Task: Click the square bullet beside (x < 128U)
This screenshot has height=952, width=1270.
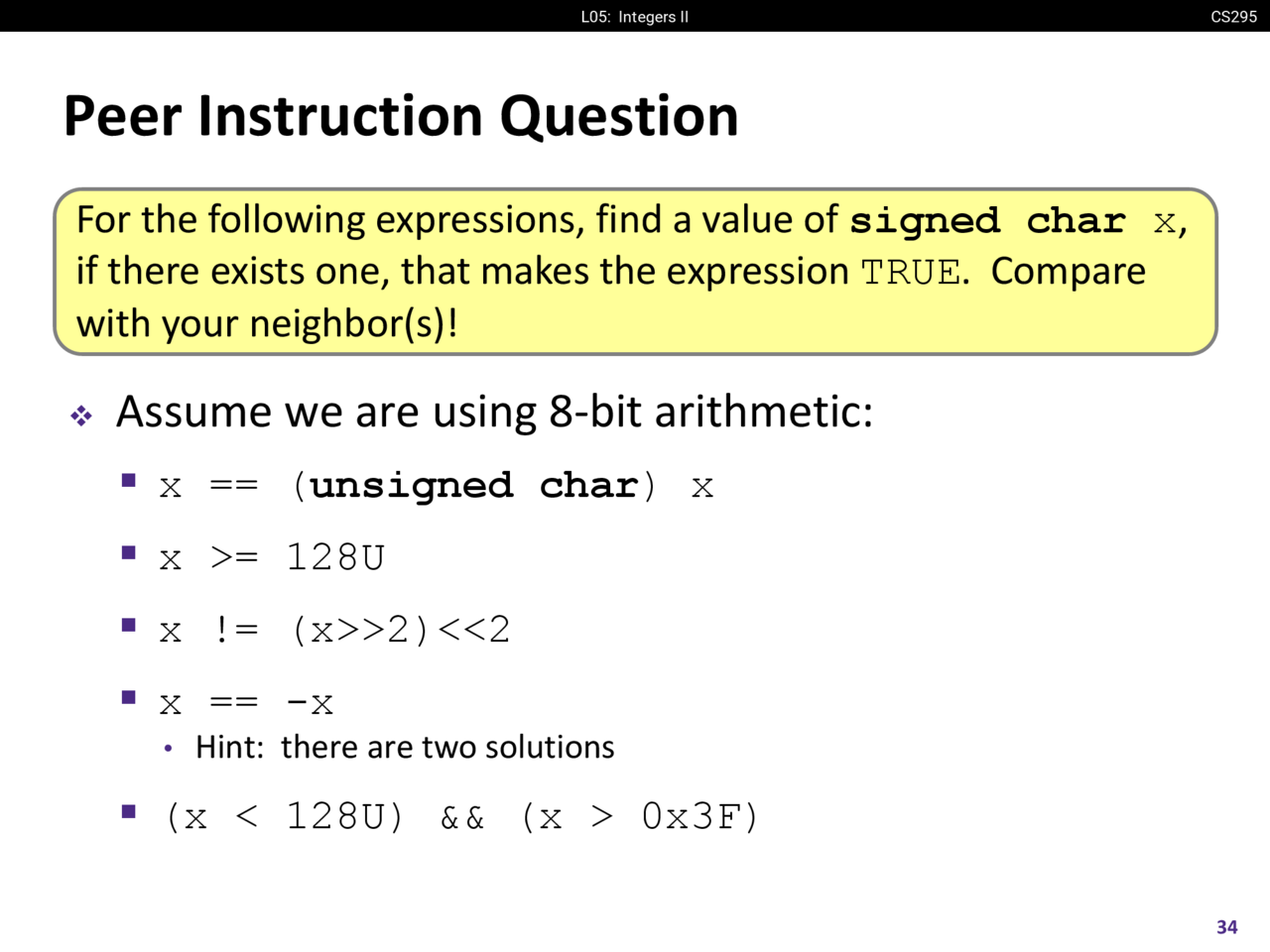Action: (128, 811)
